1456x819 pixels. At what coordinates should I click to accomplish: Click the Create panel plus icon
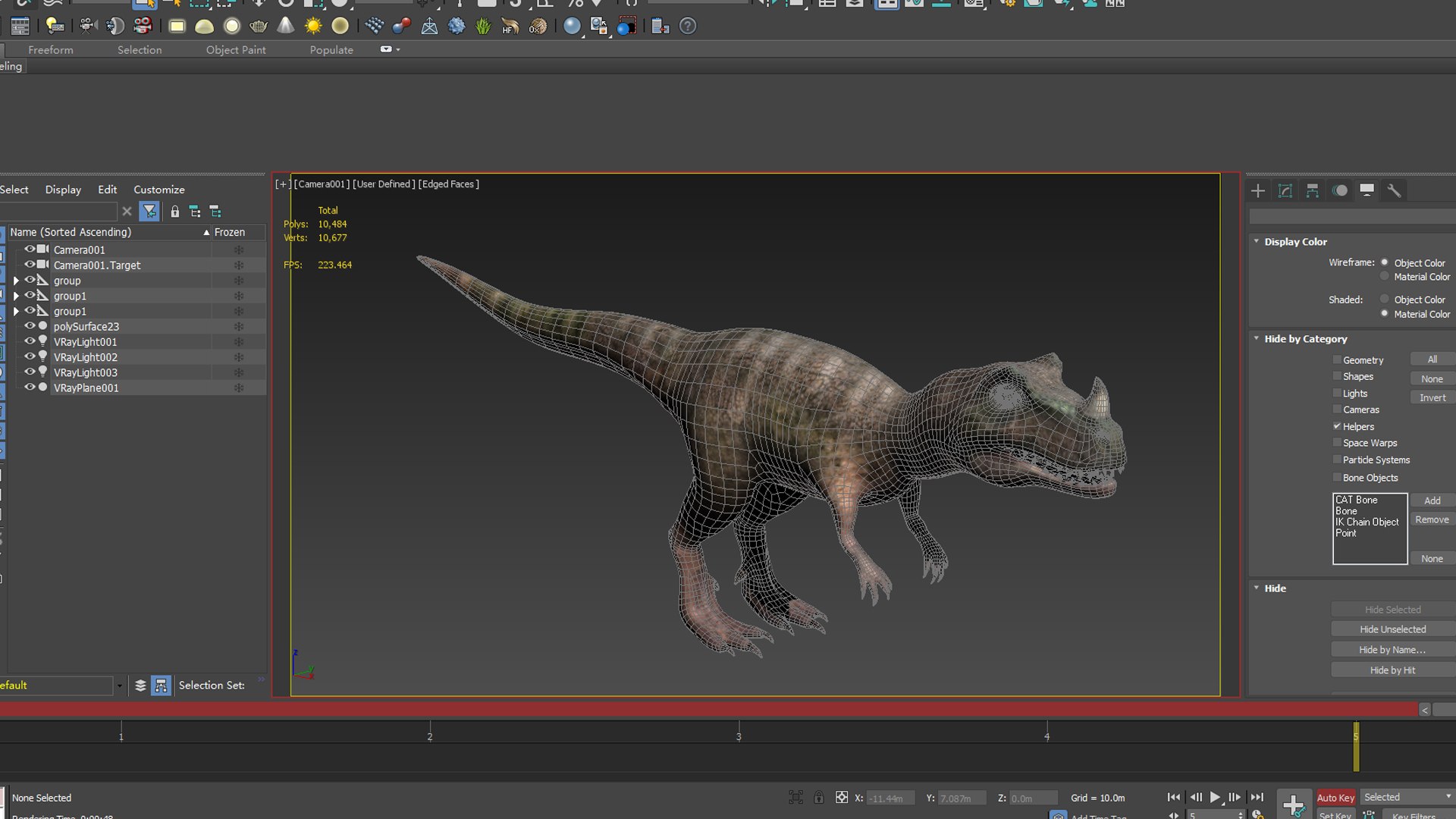coord(1258,191)
